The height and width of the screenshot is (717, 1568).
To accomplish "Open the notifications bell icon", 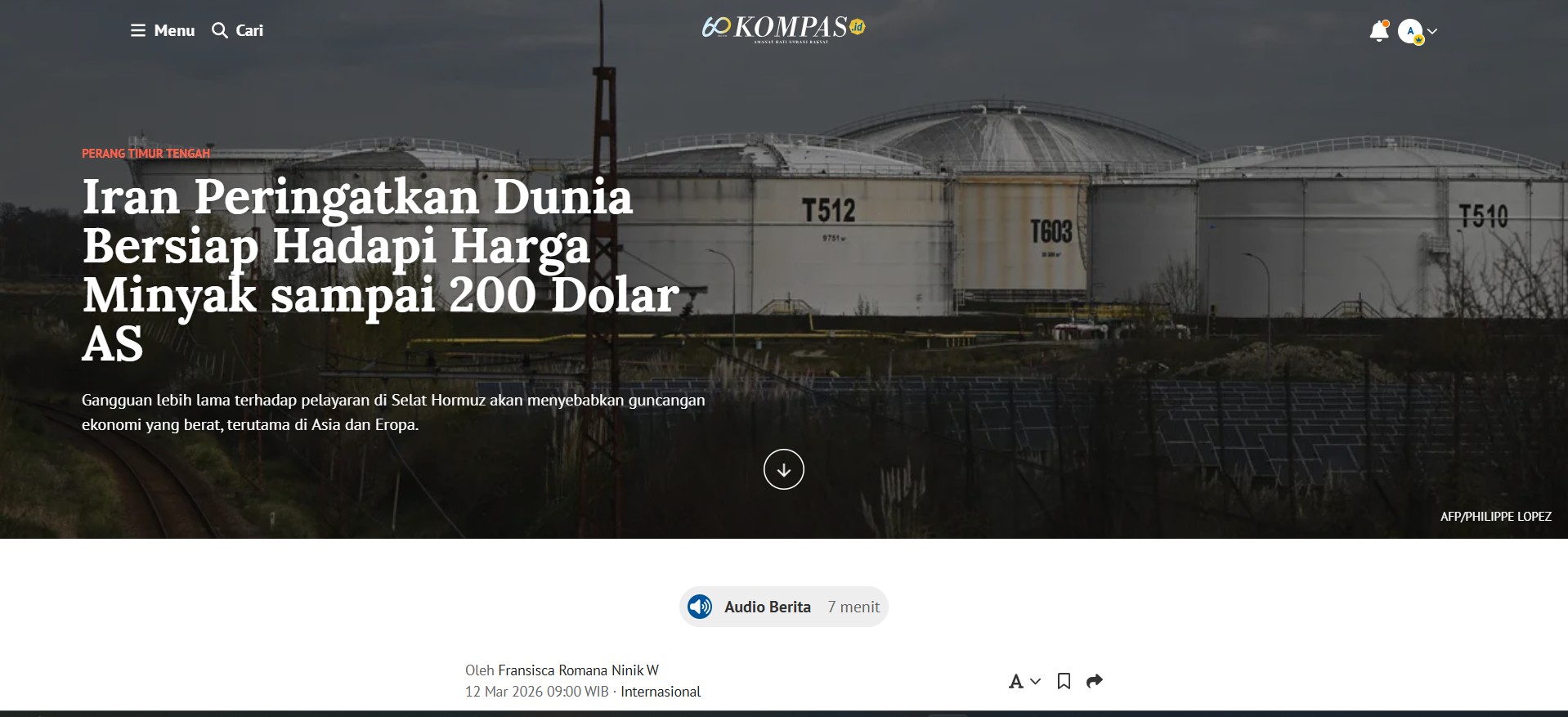I will [x=1378, y=31].
